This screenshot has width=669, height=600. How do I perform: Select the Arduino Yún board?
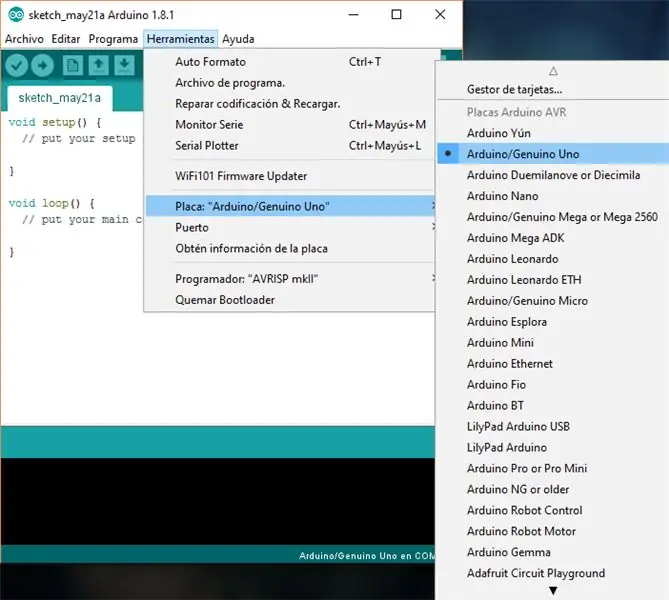coord(553,133)
